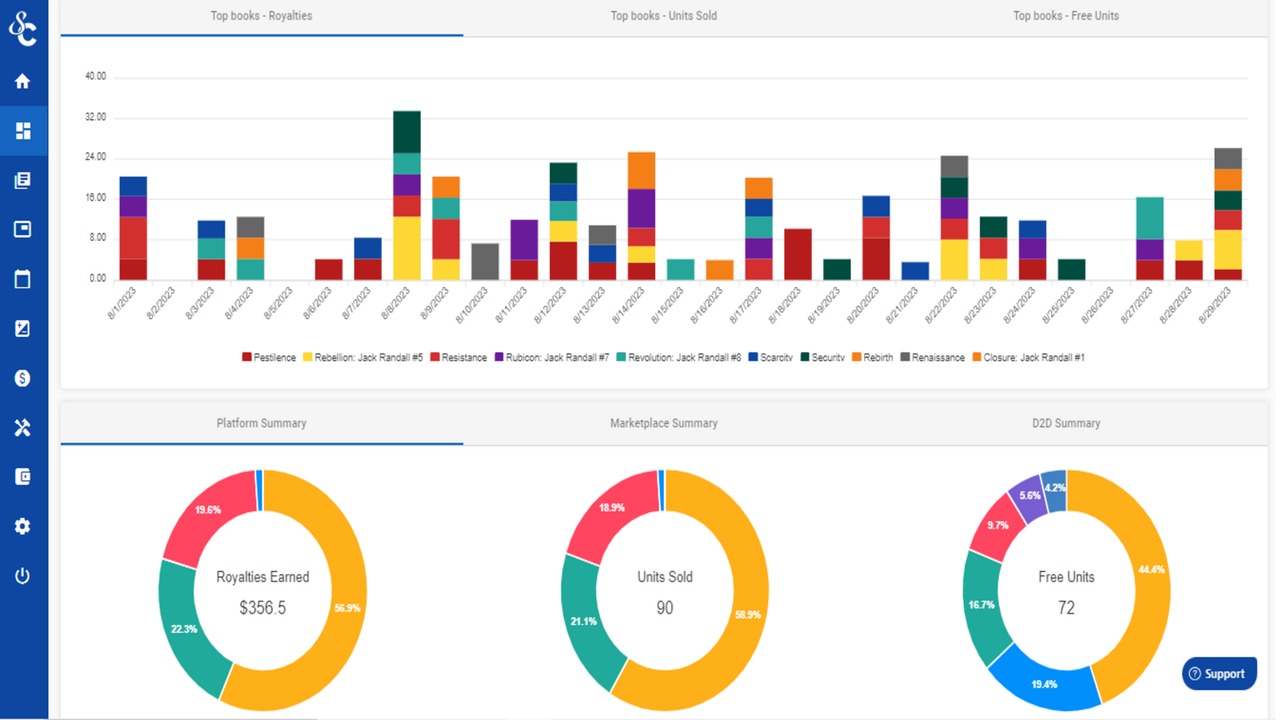Switch to Top books - Units Sold tab
Screen dimensions: 1280x720
[664, 17]
